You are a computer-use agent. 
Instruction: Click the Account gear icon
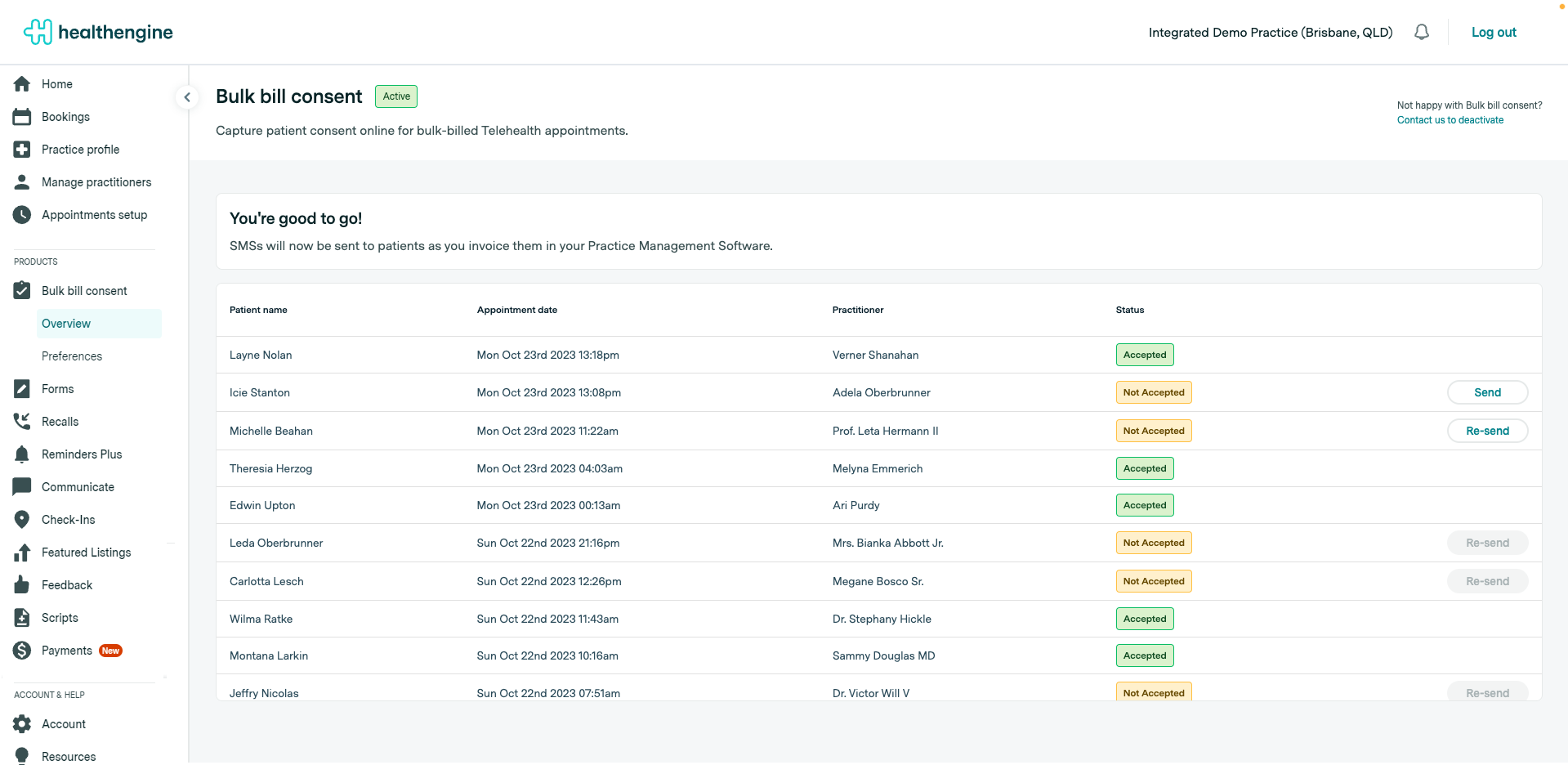click(22, 724)
